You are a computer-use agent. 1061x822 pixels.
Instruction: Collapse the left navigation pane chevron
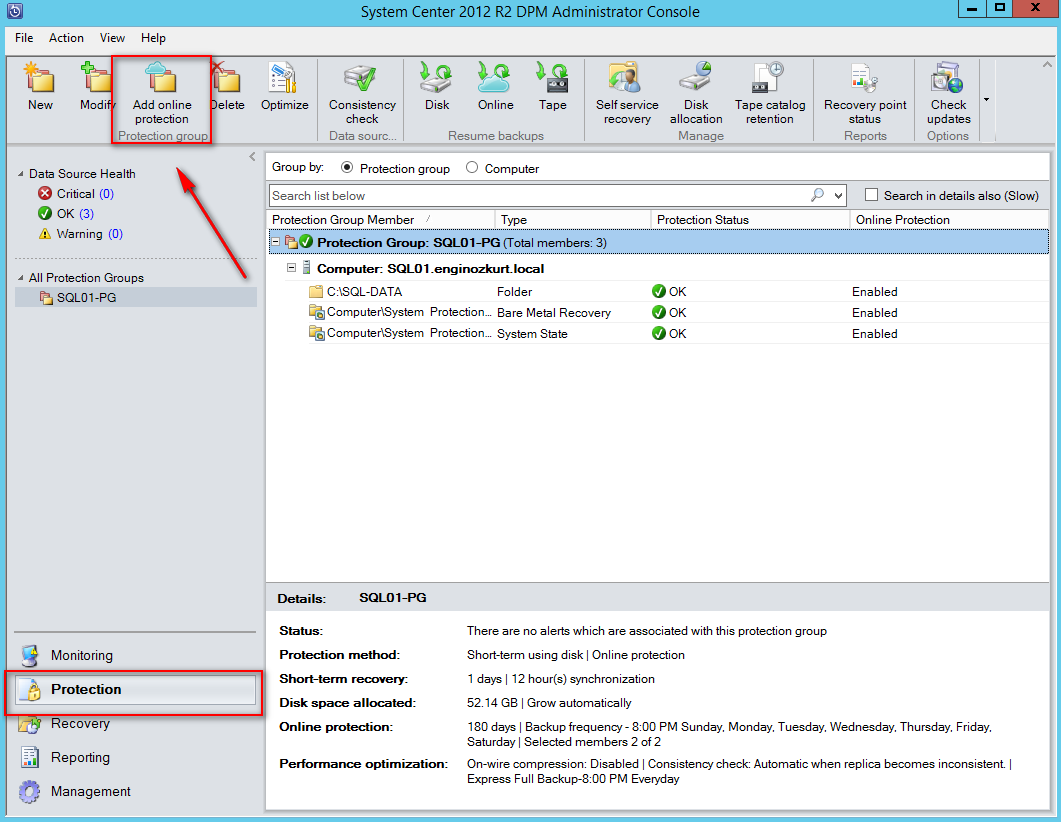252,156
